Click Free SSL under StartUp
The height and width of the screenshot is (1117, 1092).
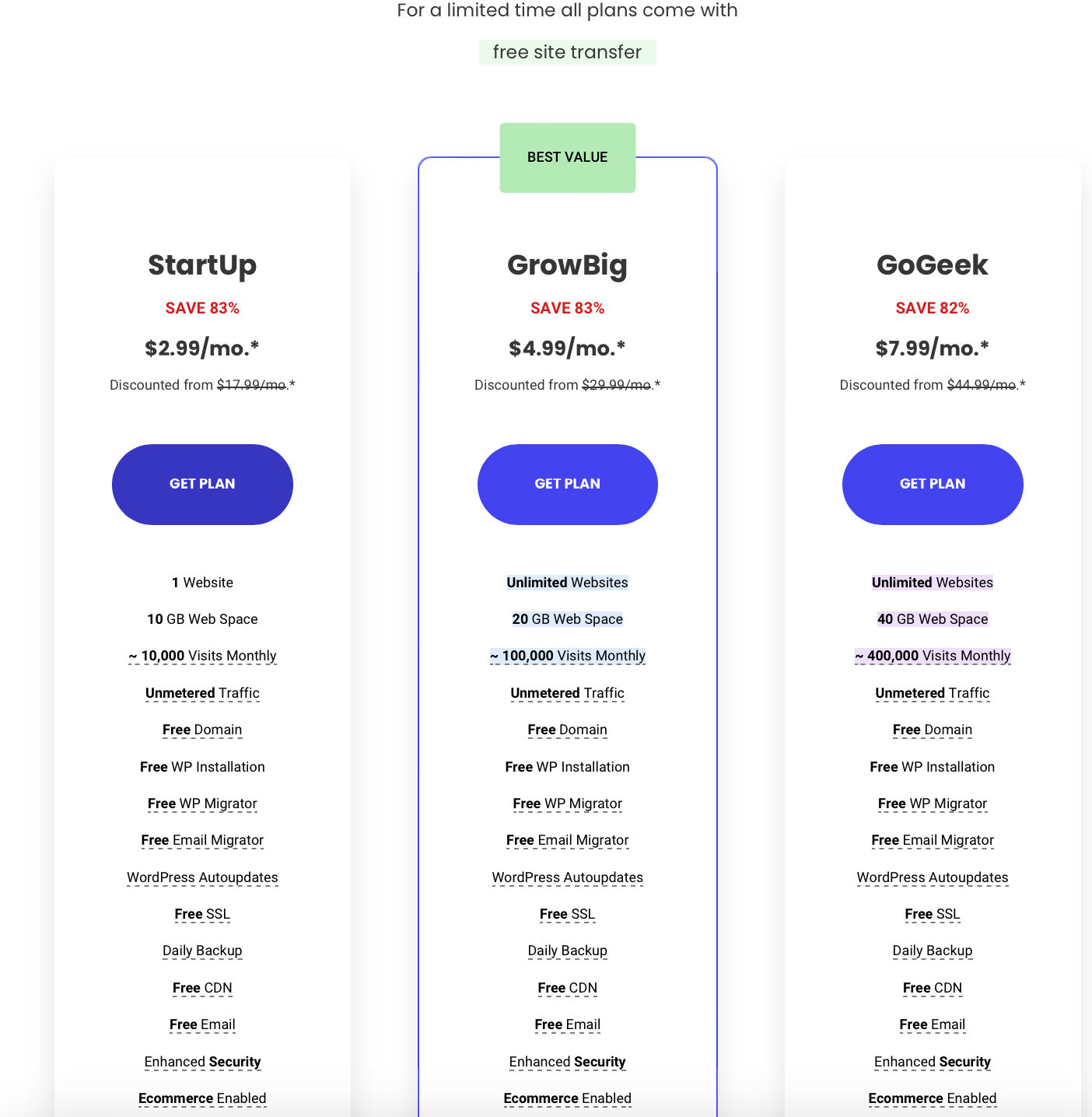[x=202, y=914]
